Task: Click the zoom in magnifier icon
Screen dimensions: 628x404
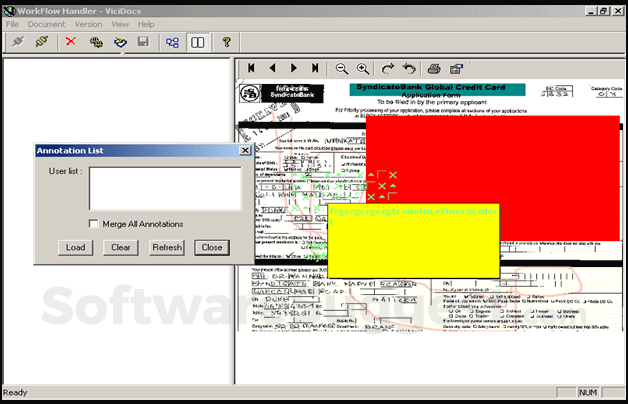Action: 363,69
